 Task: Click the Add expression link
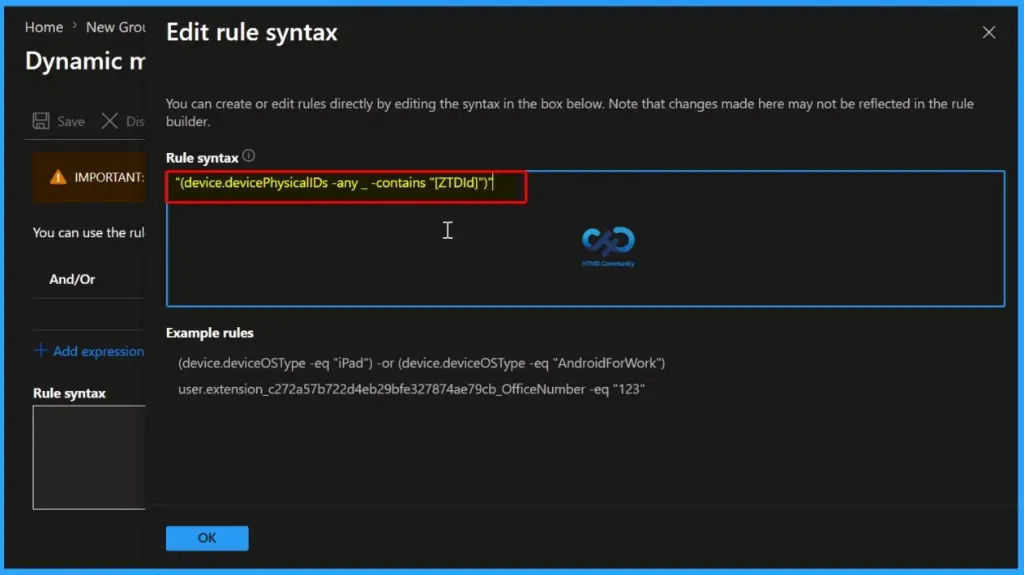[99, 351]
